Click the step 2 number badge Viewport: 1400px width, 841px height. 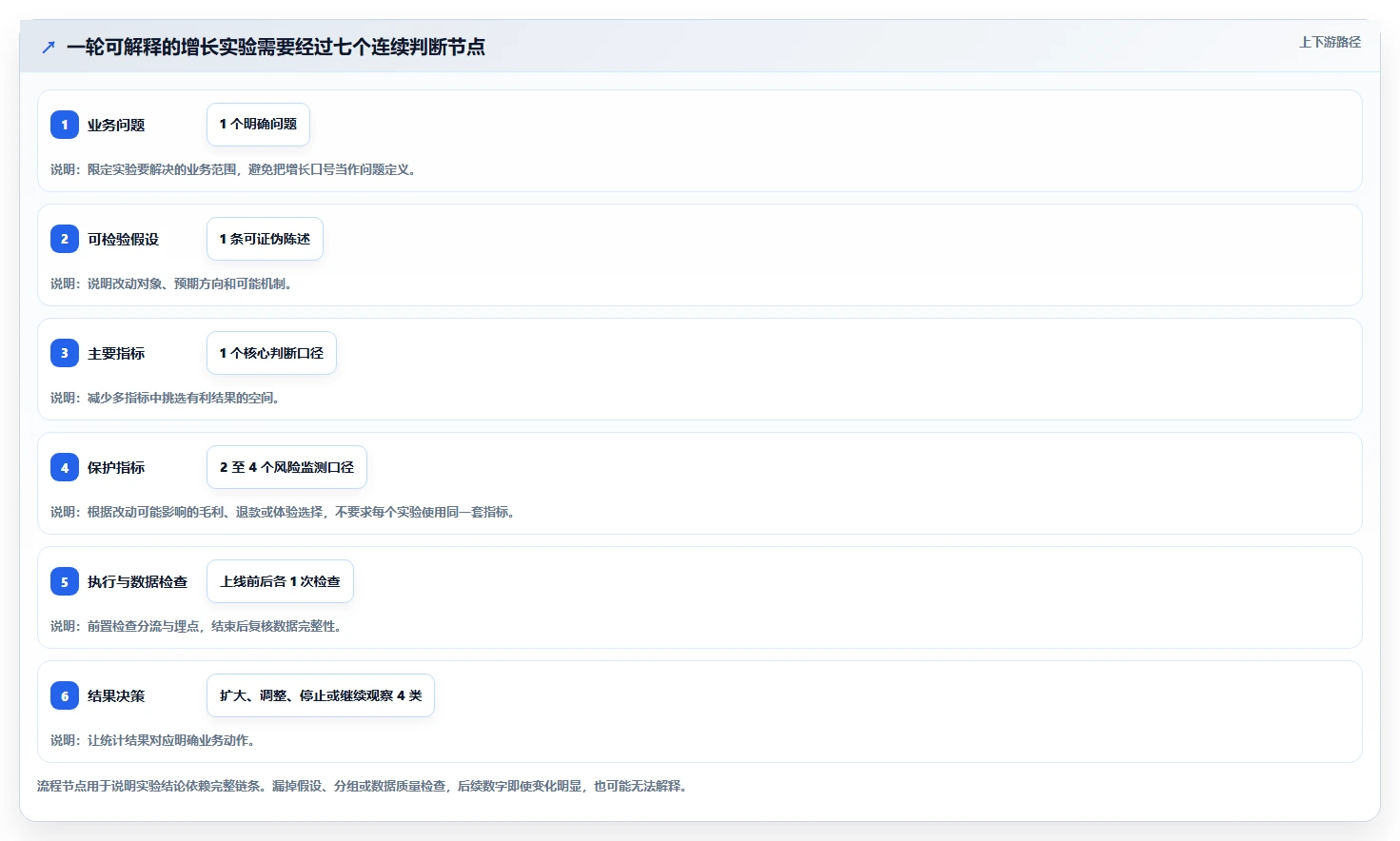[x=65, y=239]
